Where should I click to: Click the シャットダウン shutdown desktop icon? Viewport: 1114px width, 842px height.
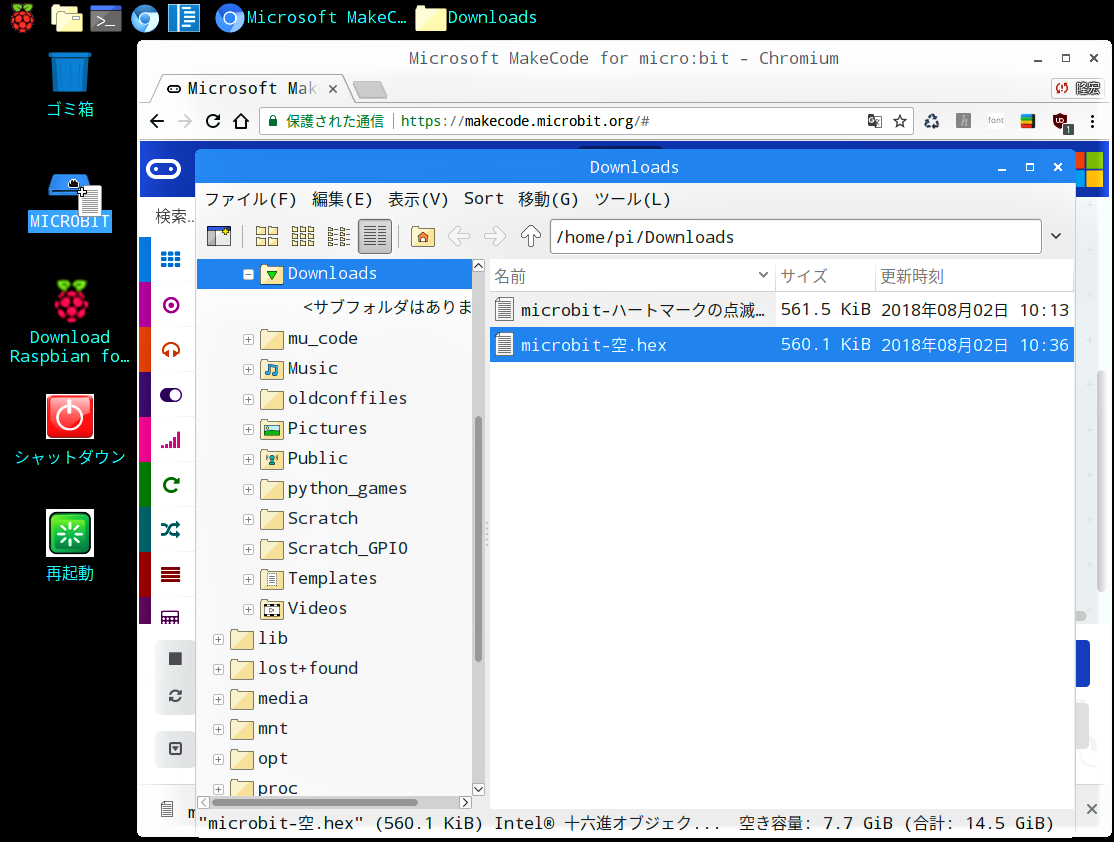point(70,430)
